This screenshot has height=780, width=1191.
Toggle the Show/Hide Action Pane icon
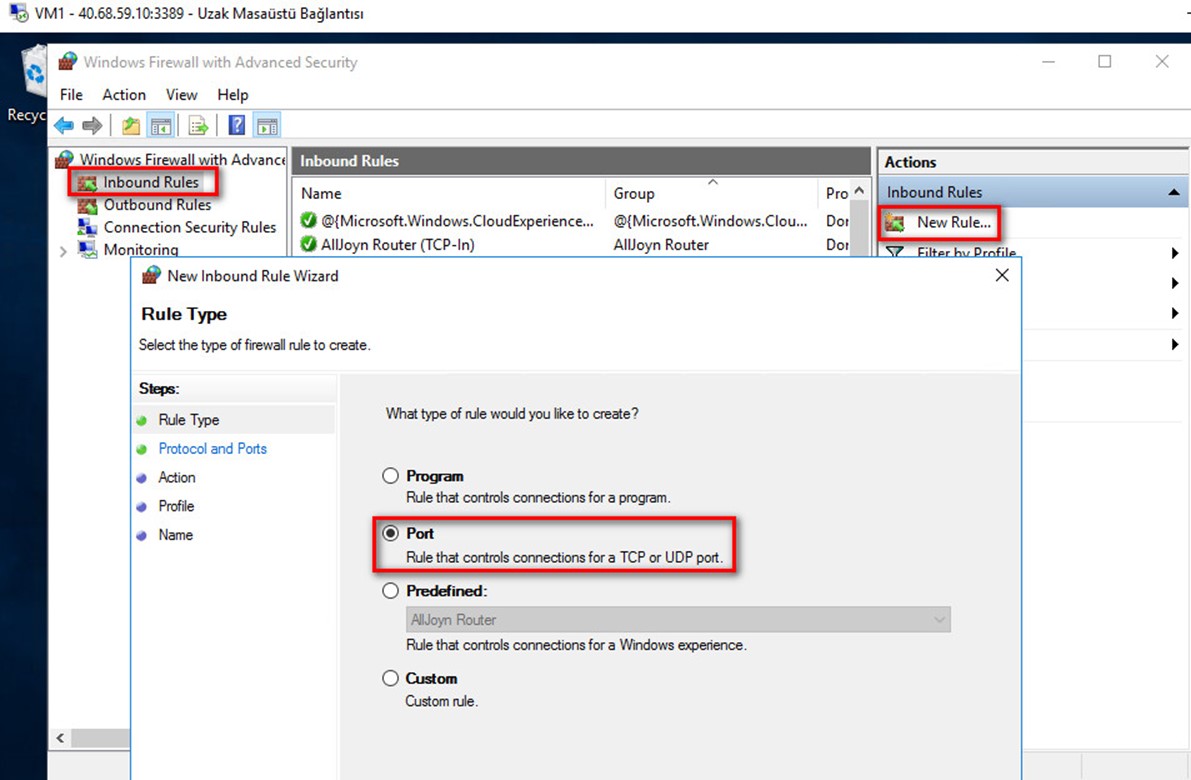[267, 125]
